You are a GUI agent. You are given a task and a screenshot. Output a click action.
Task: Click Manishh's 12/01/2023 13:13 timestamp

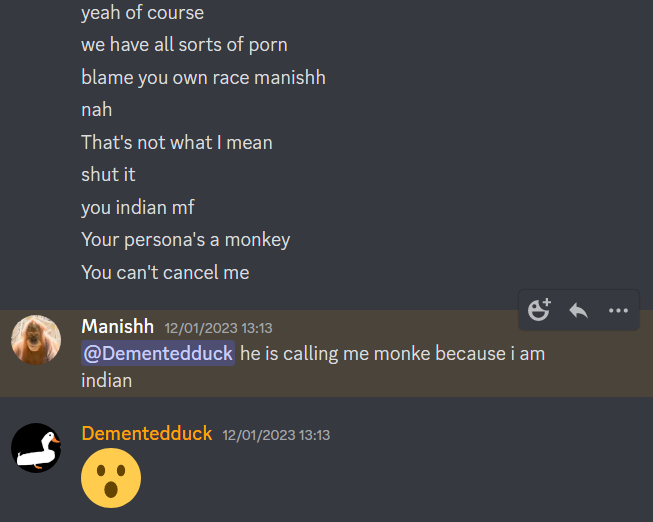click(x=218, y=328)
